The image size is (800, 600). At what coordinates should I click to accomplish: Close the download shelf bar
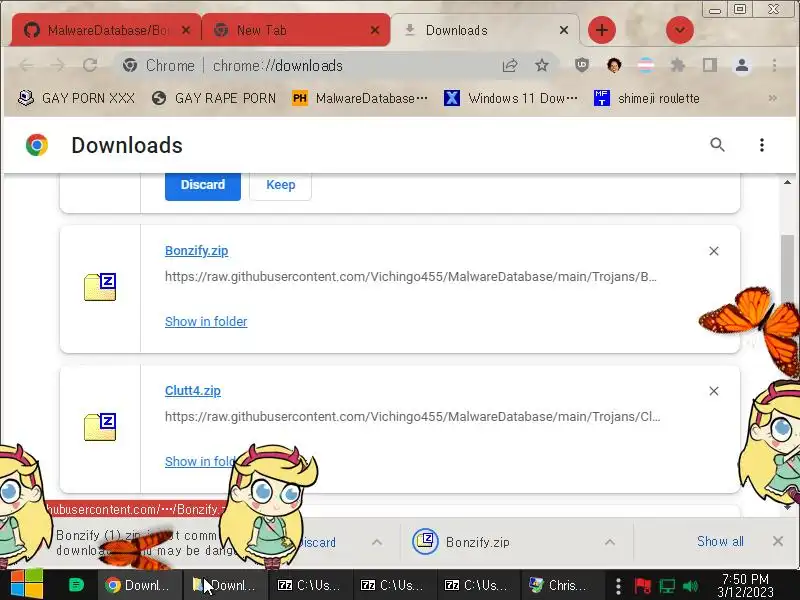(x=778, y=541)
